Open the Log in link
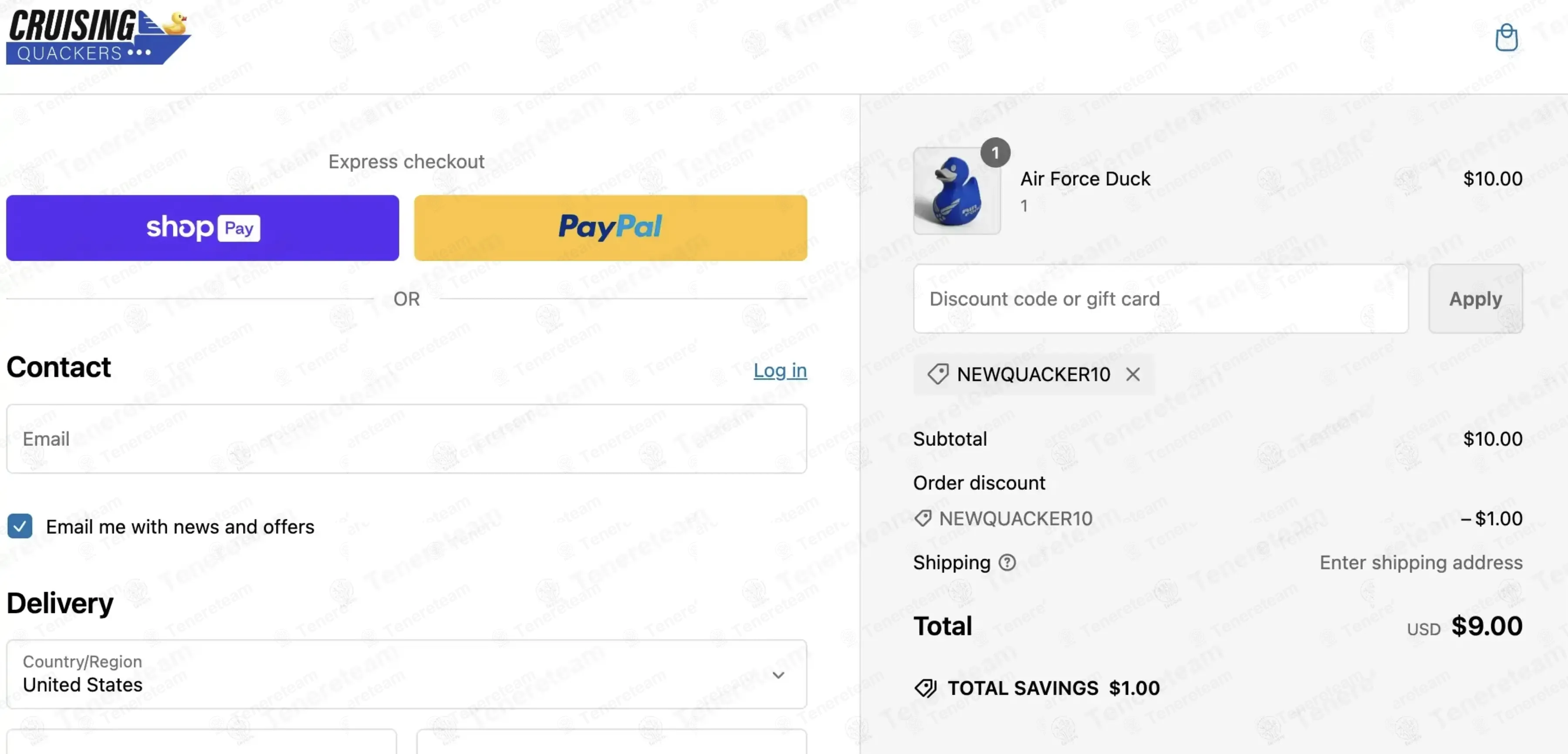1568x754 pixels. coord(781,370)
